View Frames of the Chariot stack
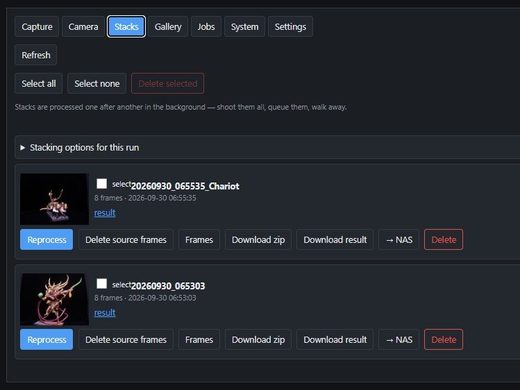 [x=199, y=240]
